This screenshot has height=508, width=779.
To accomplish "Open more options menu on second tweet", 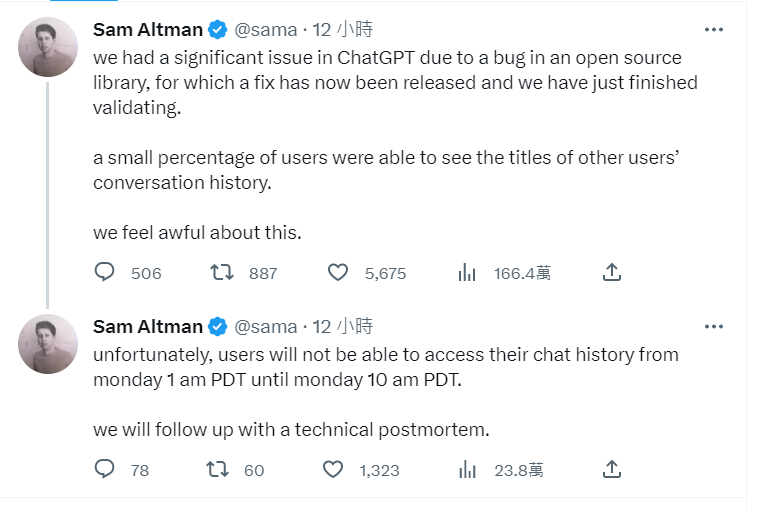I will pos(713,326).
